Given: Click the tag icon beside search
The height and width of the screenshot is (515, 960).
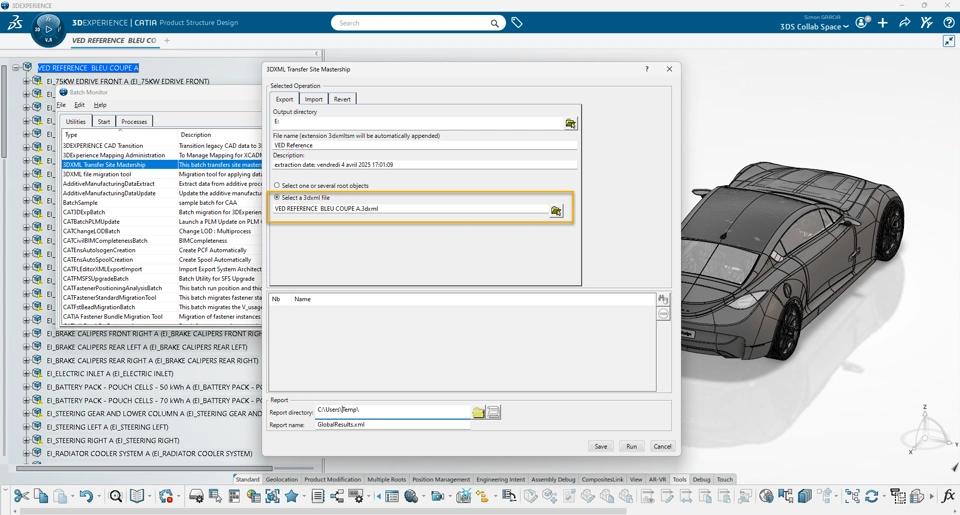Looking at the screenshot, I should pyautogui.click(x=517, y=22).
